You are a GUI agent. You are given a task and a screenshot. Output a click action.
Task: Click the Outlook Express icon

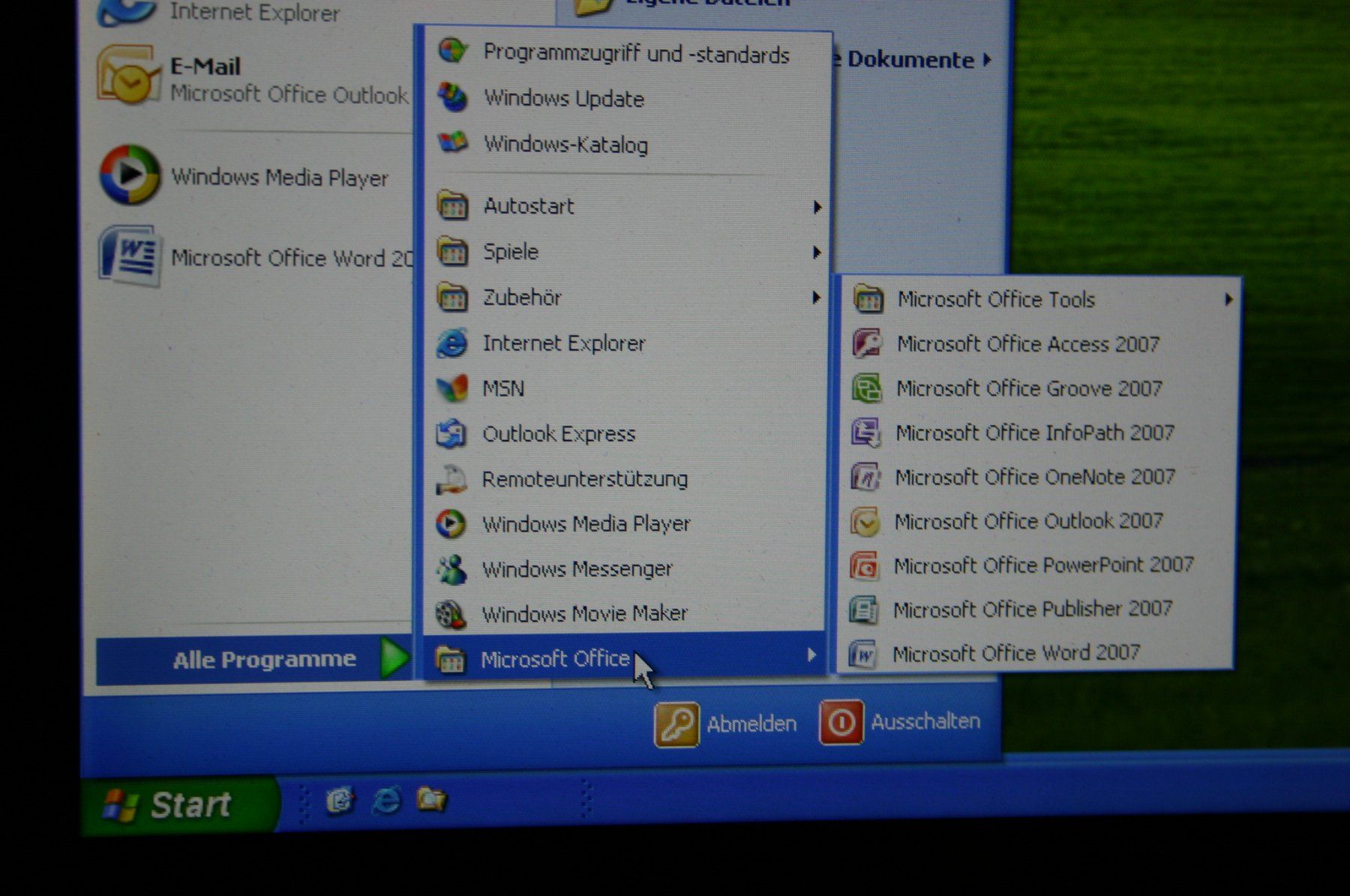click(x=452, y=433)
